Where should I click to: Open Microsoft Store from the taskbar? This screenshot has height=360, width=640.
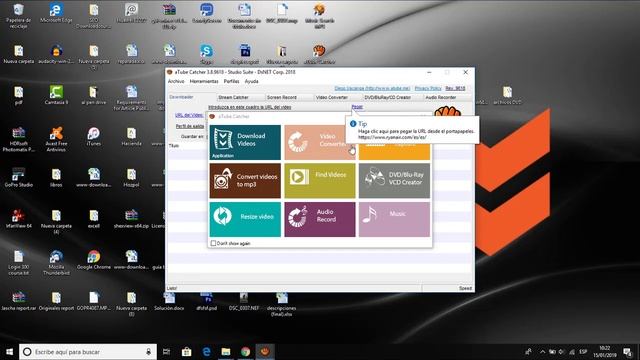187,352
